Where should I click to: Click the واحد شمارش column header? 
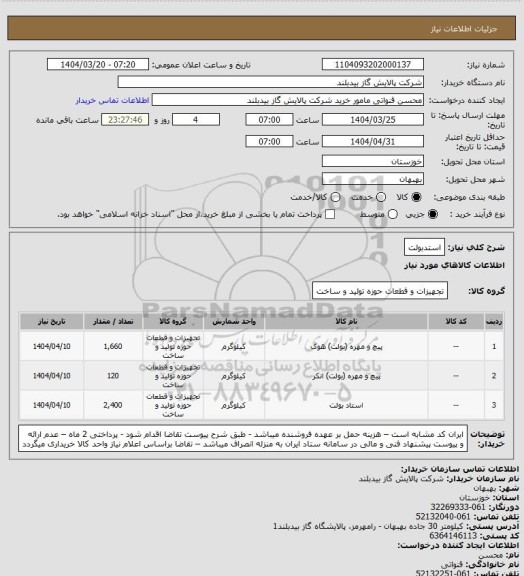pos(234,321)
